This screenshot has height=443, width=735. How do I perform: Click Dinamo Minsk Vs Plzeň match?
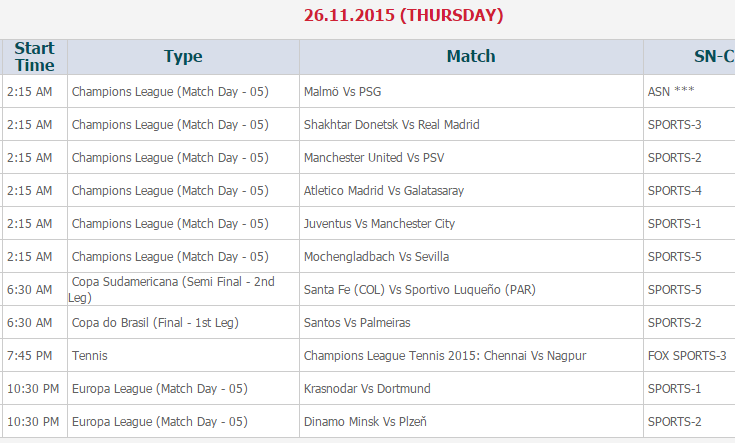pos(366,422)
